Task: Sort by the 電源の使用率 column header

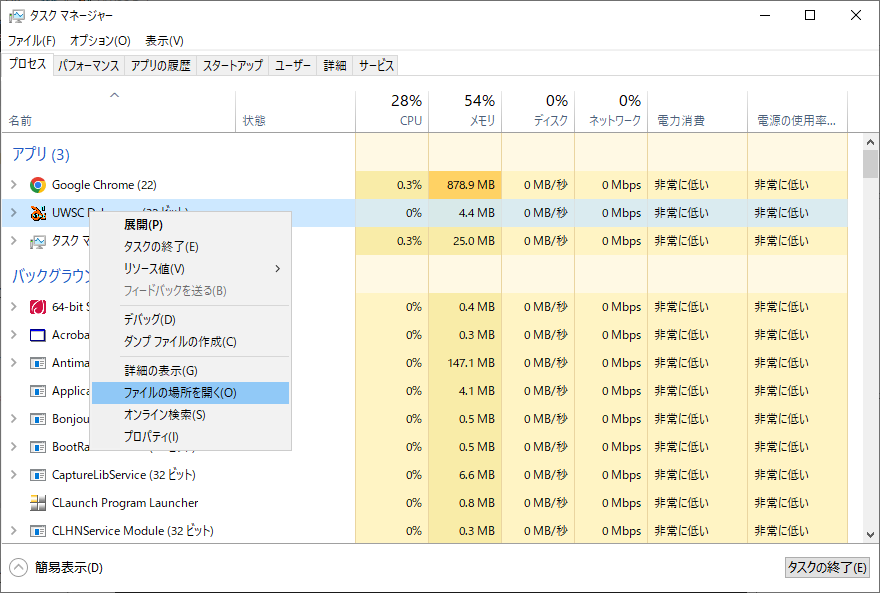Action: coord(797,111)
